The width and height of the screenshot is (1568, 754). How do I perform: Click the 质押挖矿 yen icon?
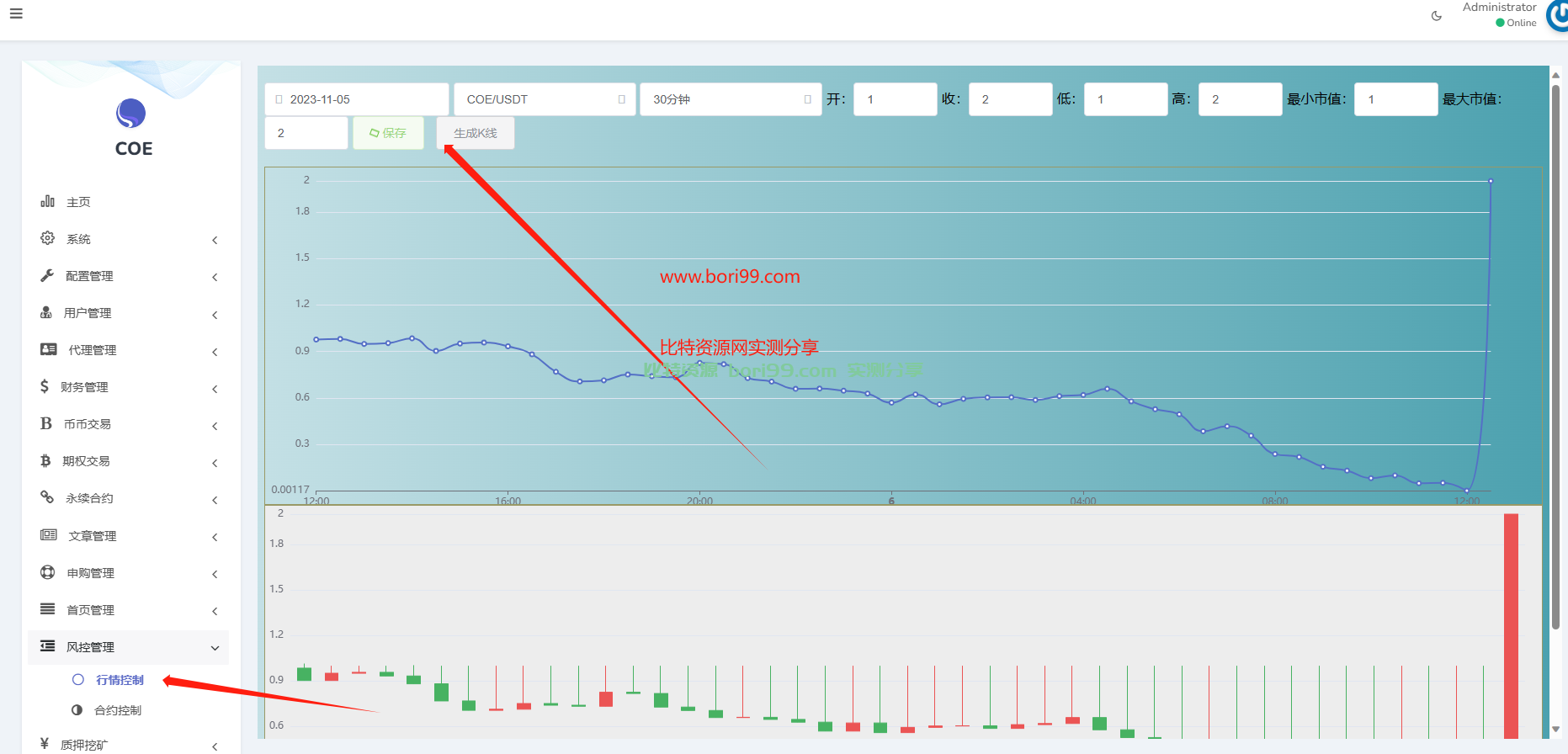click(45, 744)
